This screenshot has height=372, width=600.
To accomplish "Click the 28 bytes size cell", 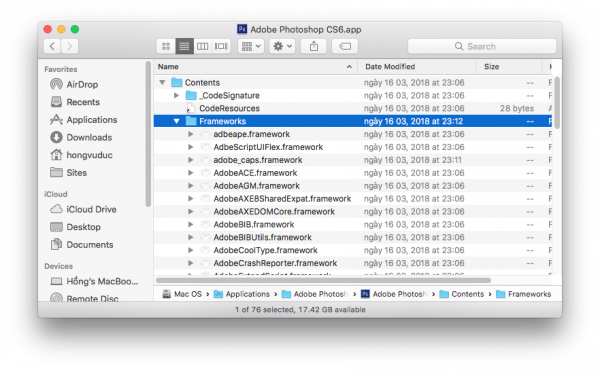I will pos(517,108).
